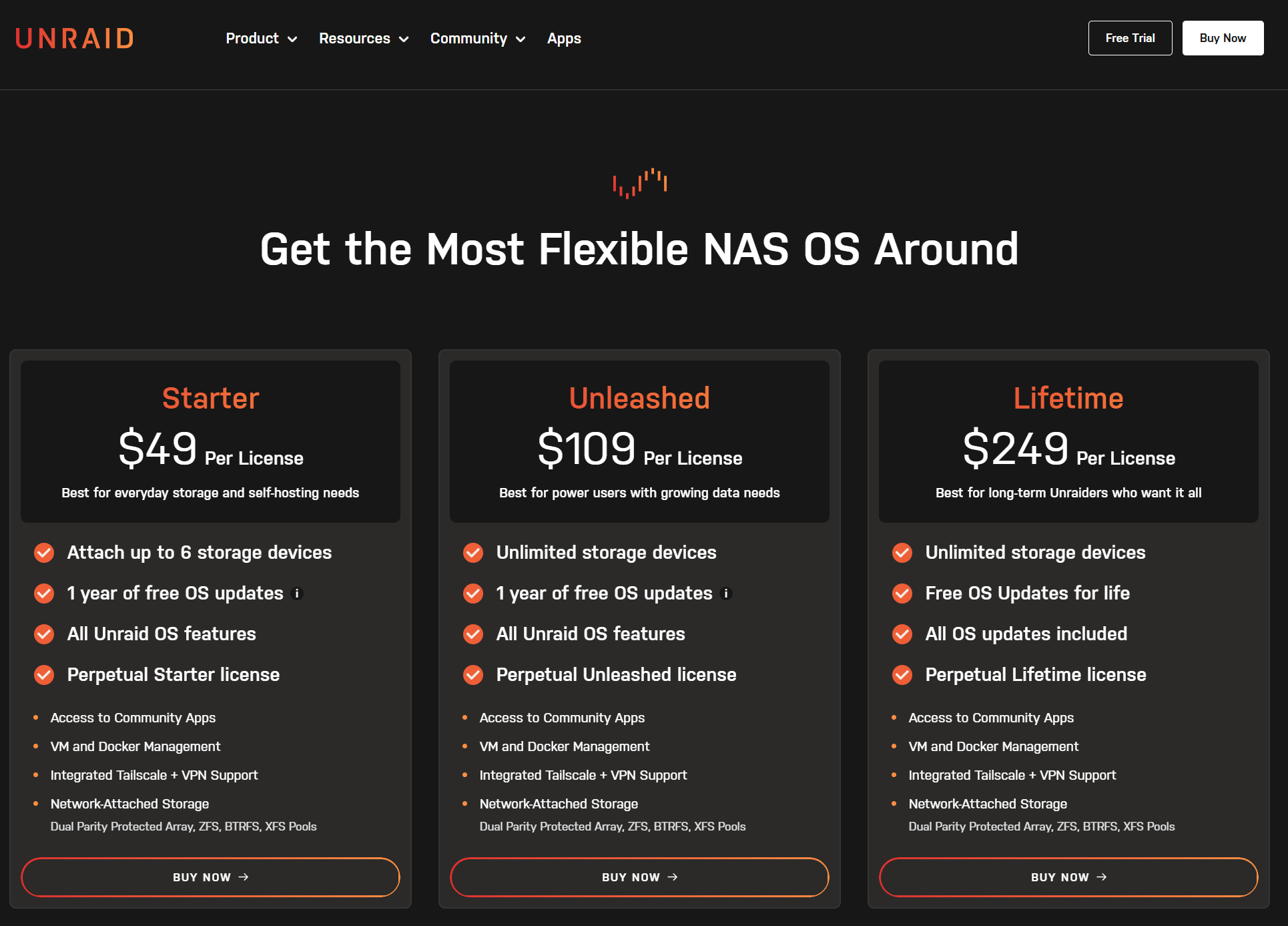Open the Apps navigation item

coord(564,39)
